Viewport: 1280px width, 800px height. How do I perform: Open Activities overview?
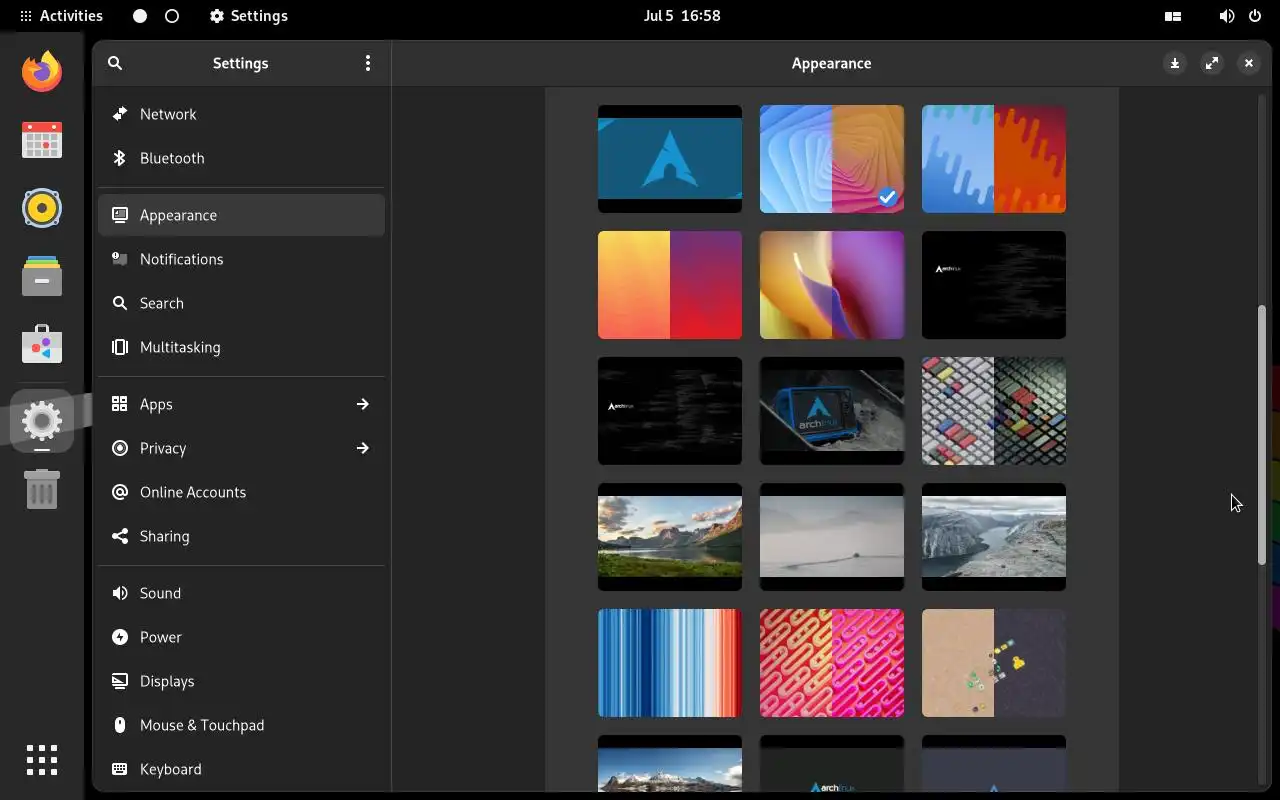pyautogui.click(x=61, y=16)
